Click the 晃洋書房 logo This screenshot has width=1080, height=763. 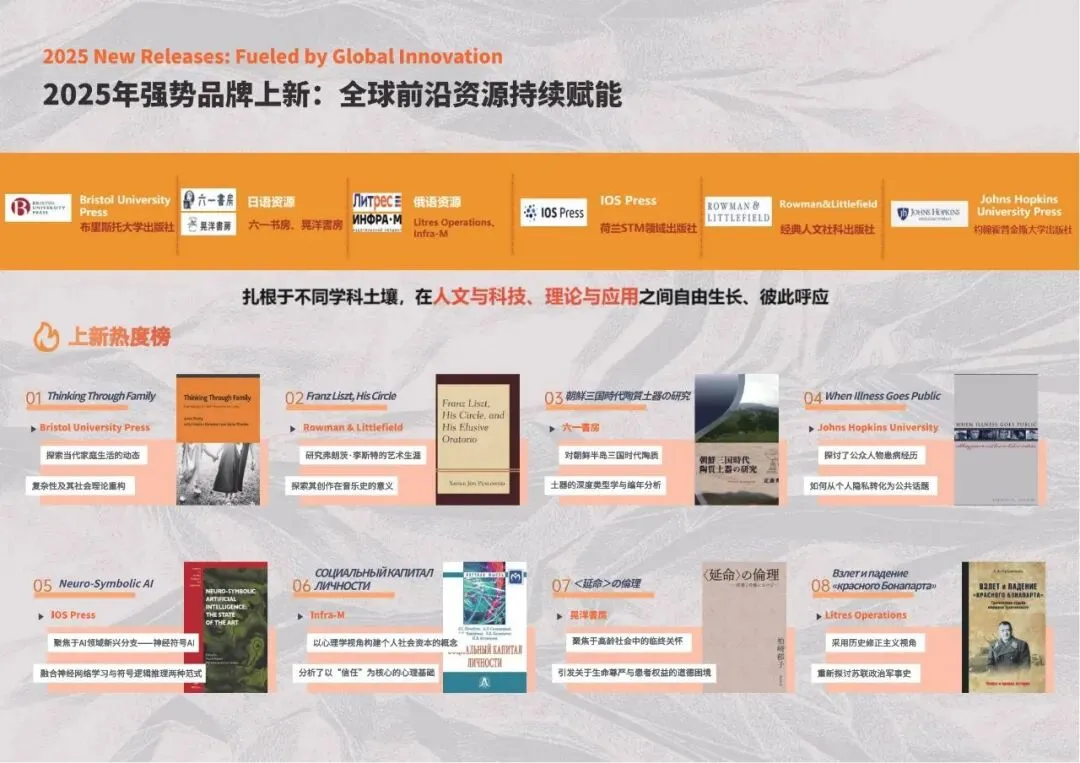click(209, 224)
